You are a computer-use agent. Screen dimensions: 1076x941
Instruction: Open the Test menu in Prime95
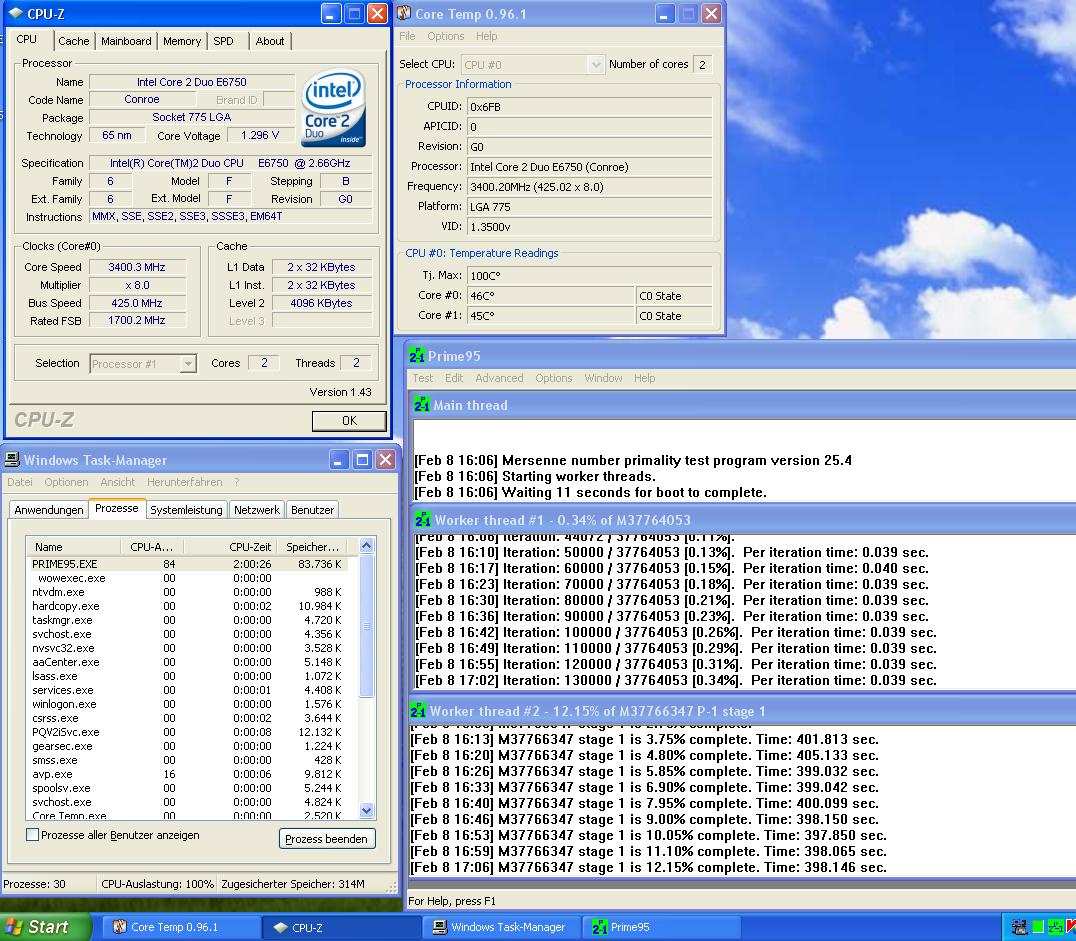423,377
